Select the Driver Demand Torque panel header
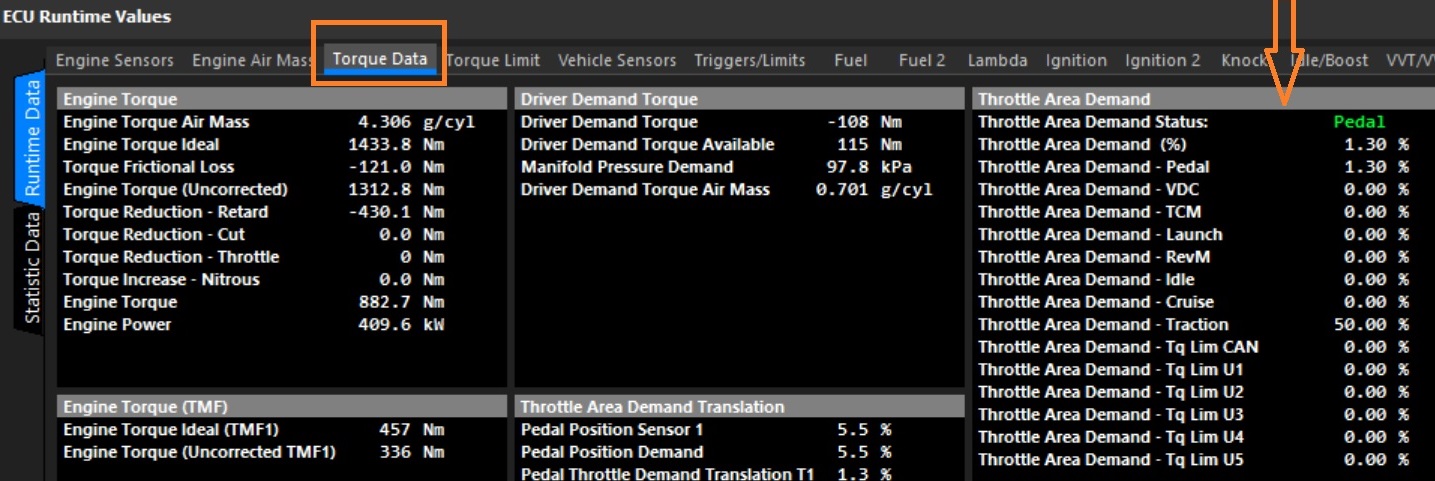 tap(738, 99)
